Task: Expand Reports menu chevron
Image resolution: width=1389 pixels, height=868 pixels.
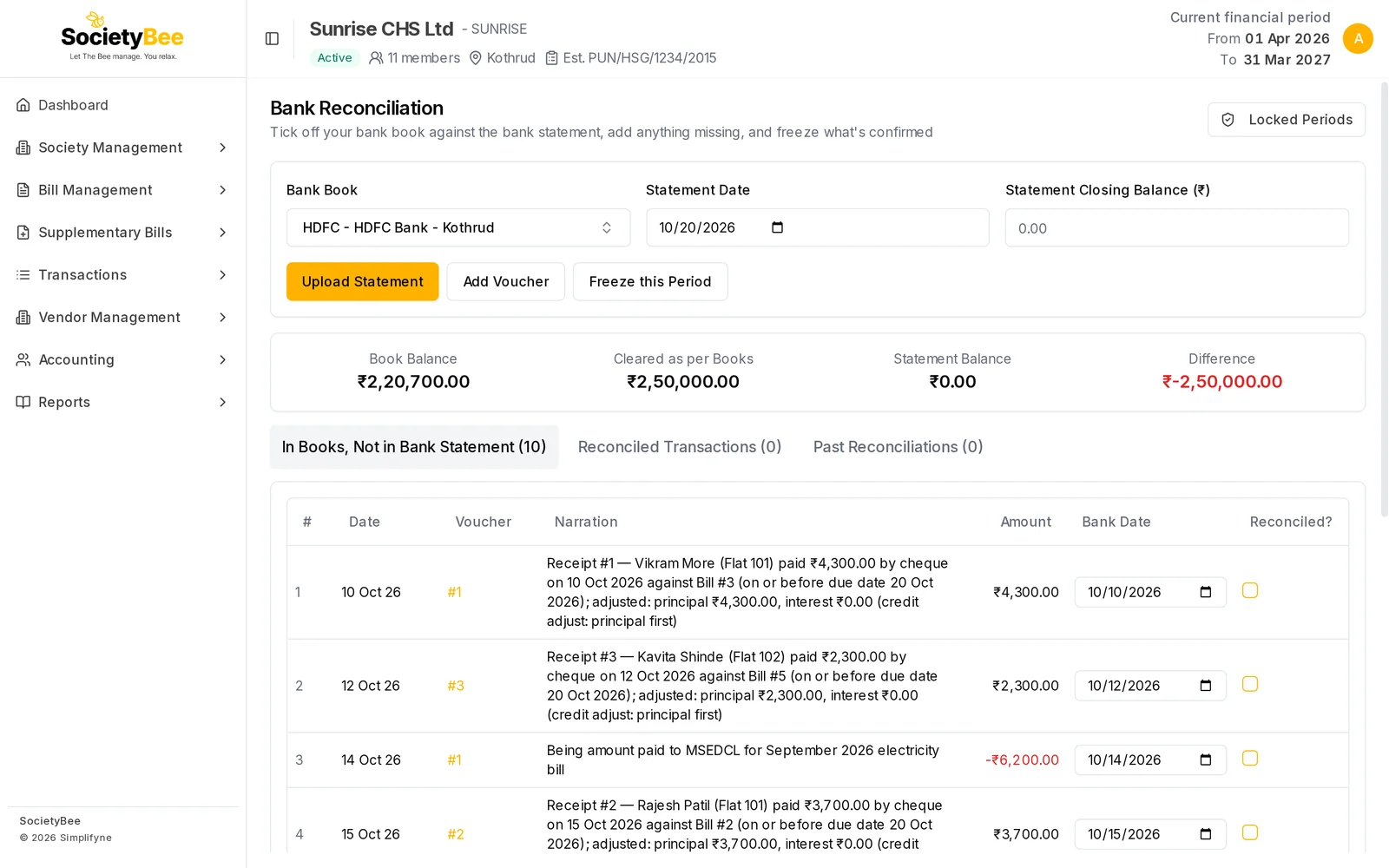Action: coord(223,402)
